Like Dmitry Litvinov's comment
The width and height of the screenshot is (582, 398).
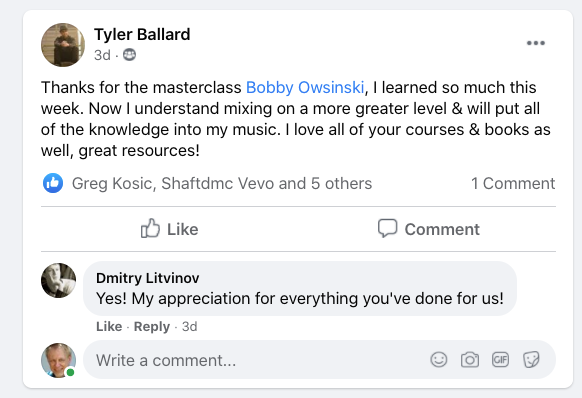pyautogui.click(x=109, y=327)
